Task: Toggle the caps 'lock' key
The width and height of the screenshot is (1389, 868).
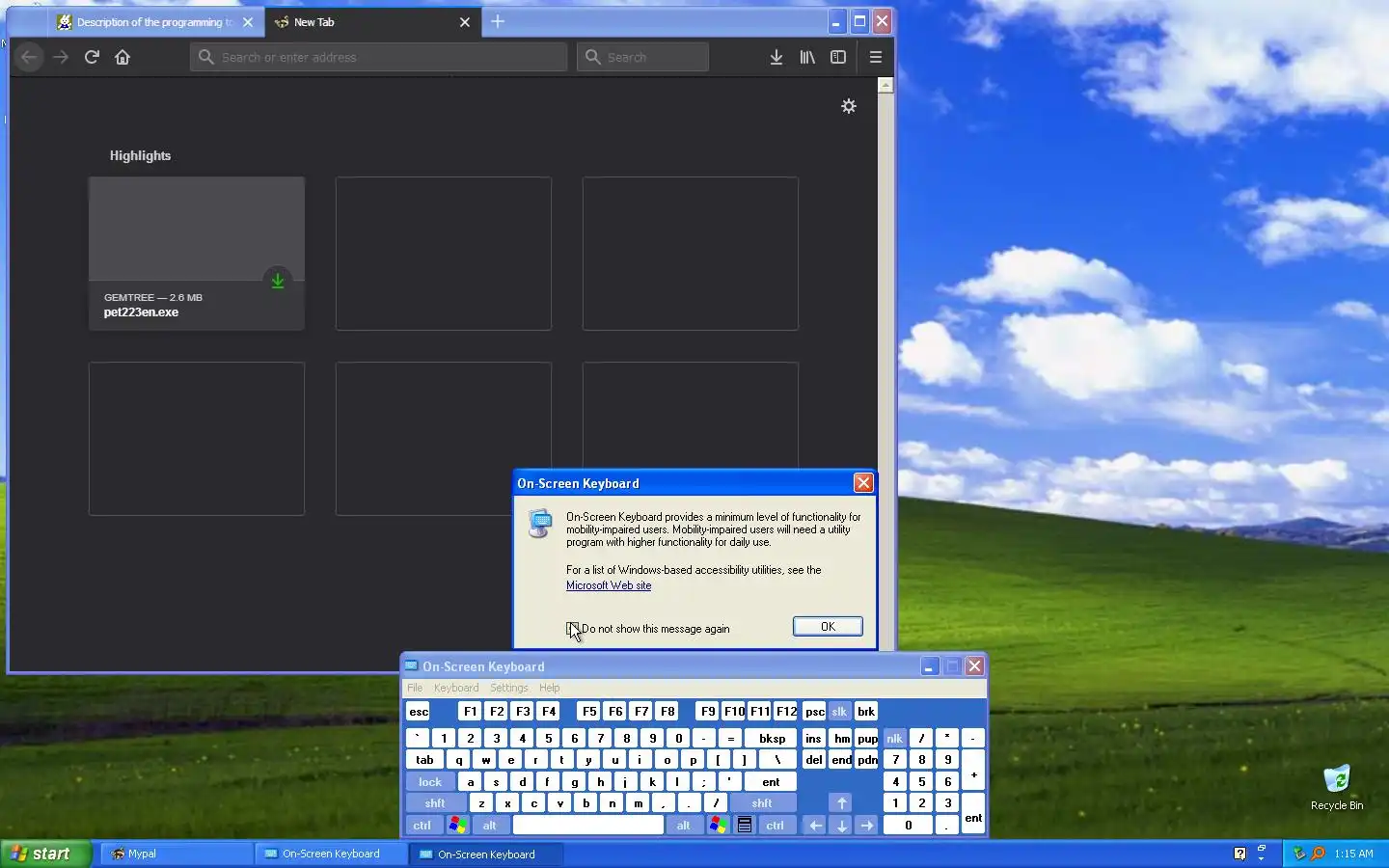Action: pos(430,782)
